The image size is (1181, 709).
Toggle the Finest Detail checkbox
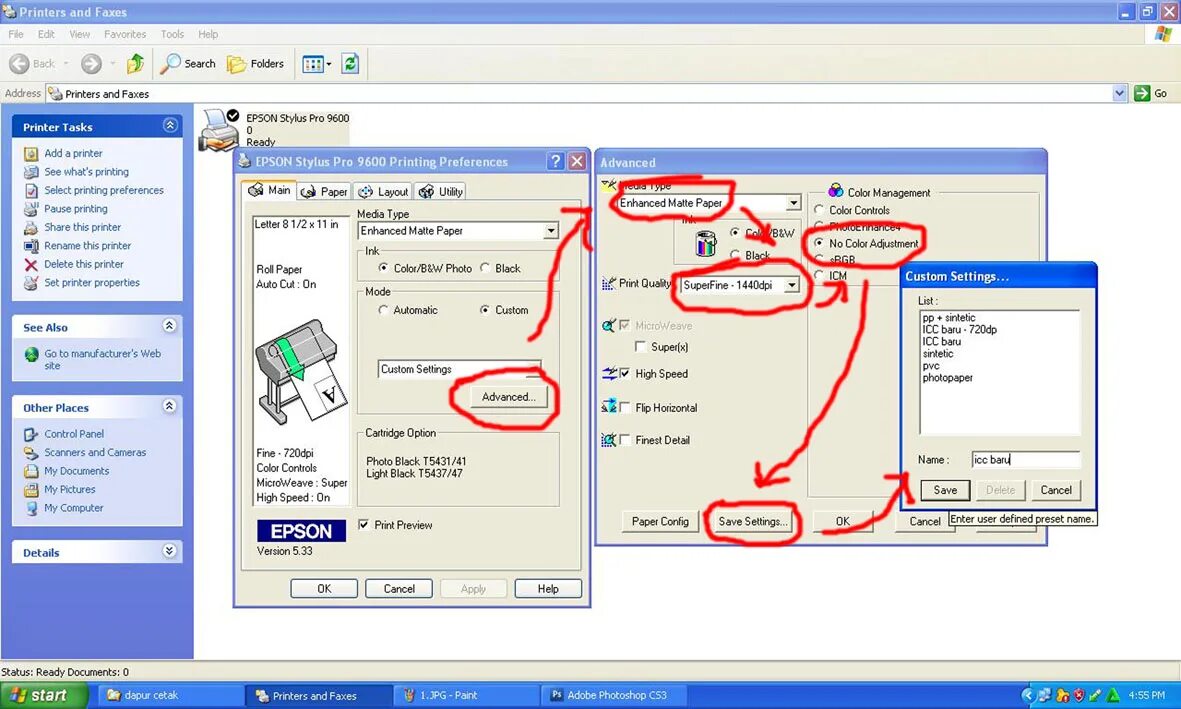click(624, 440)
